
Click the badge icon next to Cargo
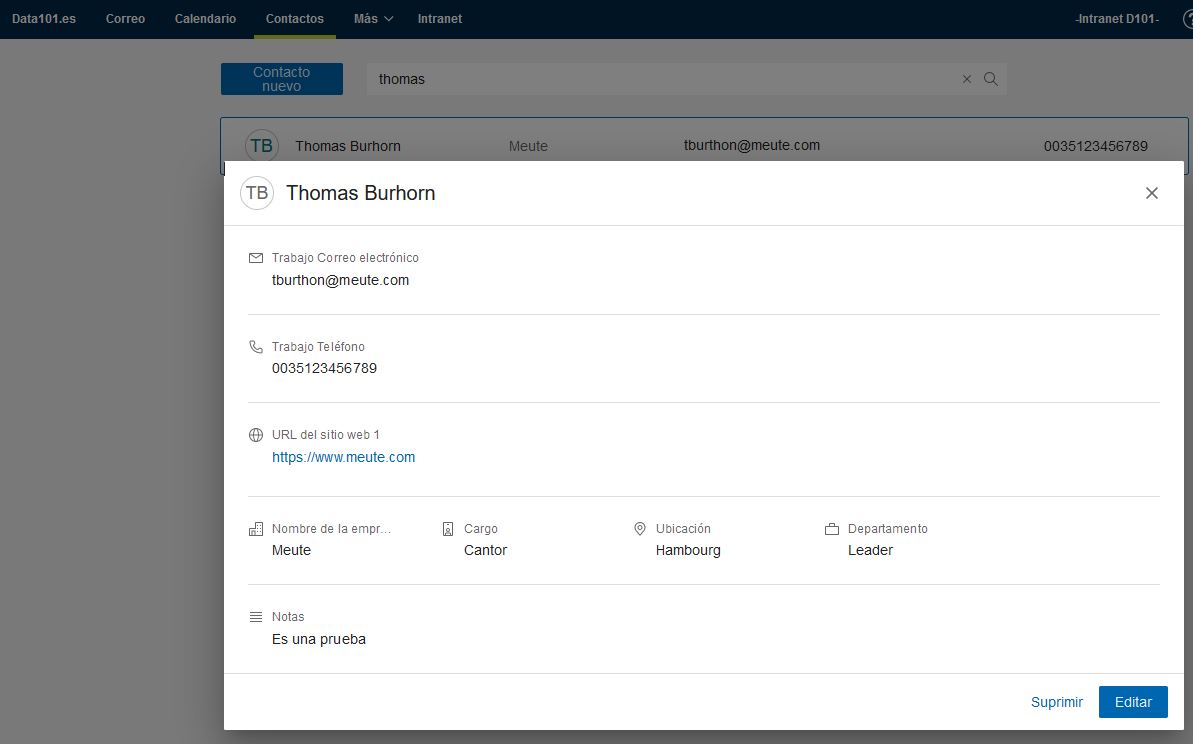(448, 529)
